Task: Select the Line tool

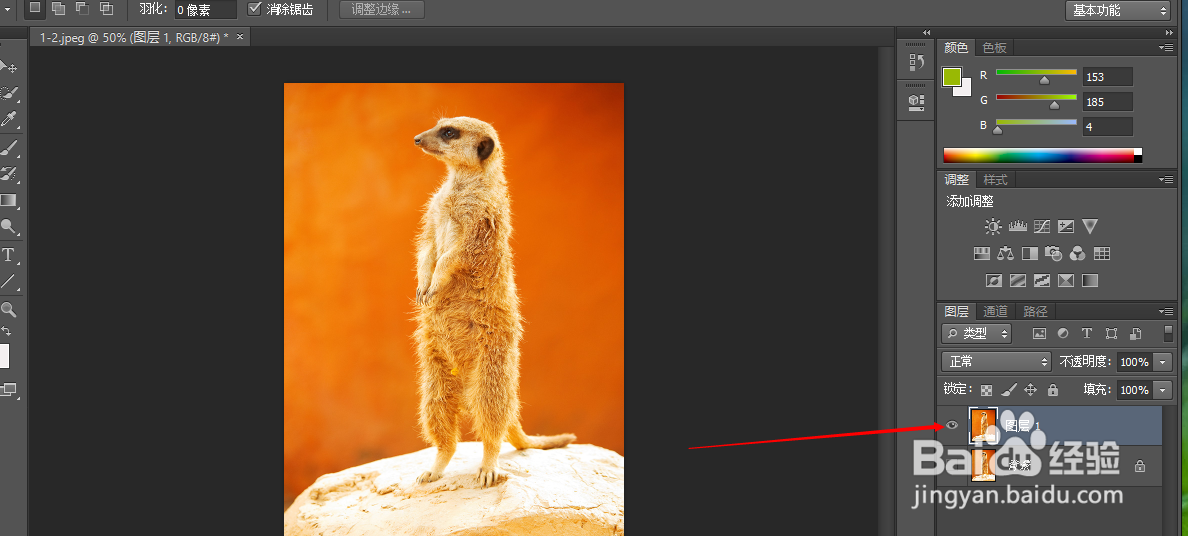Action: 9,281
